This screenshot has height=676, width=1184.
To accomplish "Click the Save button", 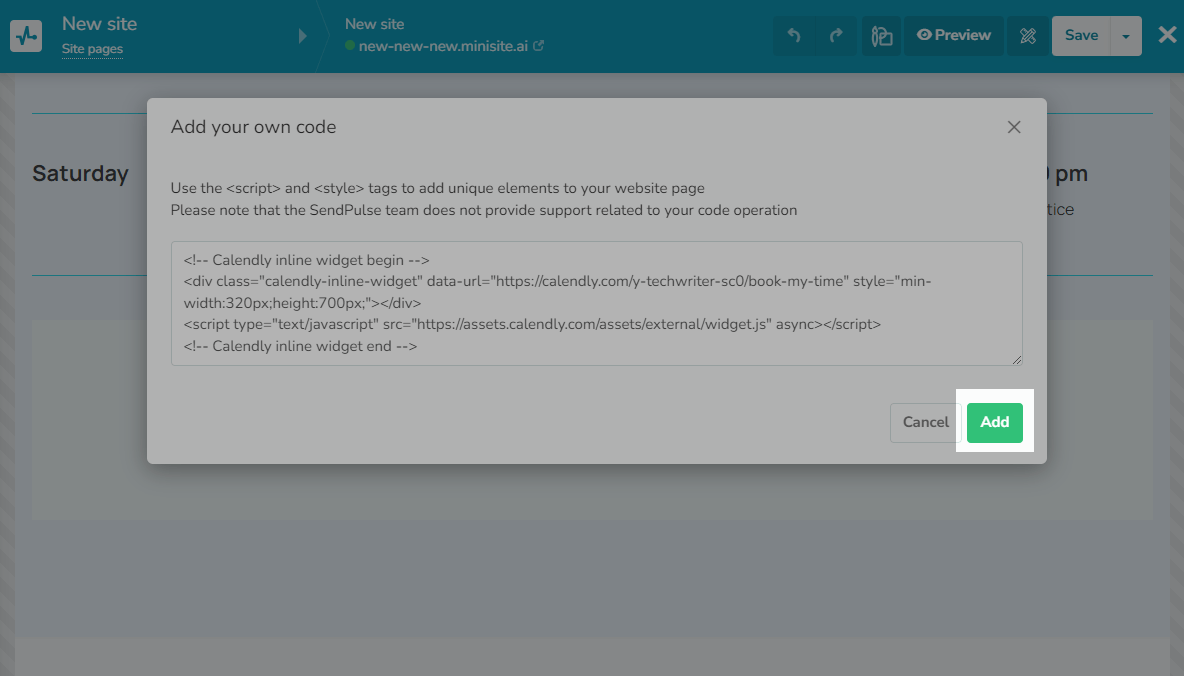I will 1081,35.
